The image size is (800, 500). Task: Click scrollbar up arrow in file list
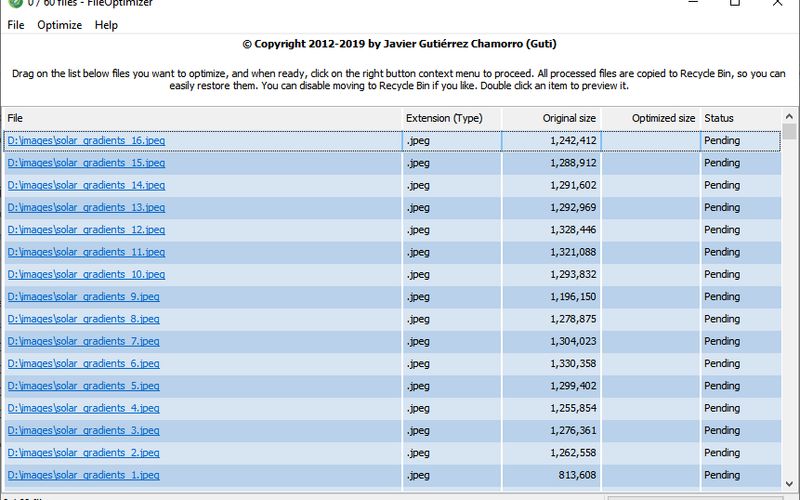pyautogui.click(x=789, y=116)
